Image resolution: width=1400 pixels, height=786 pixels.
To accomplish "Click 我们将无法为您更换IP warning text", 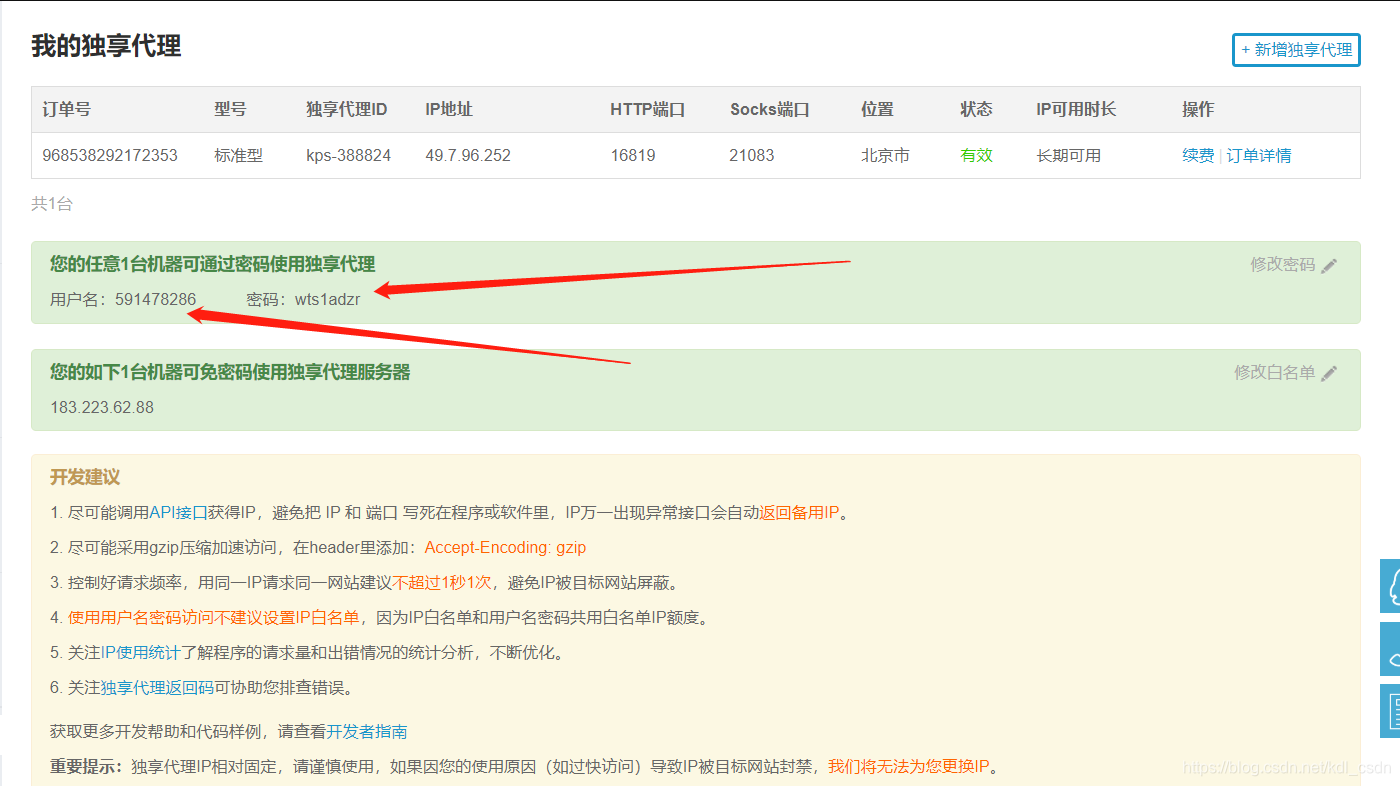I will (x=909, y=768).
